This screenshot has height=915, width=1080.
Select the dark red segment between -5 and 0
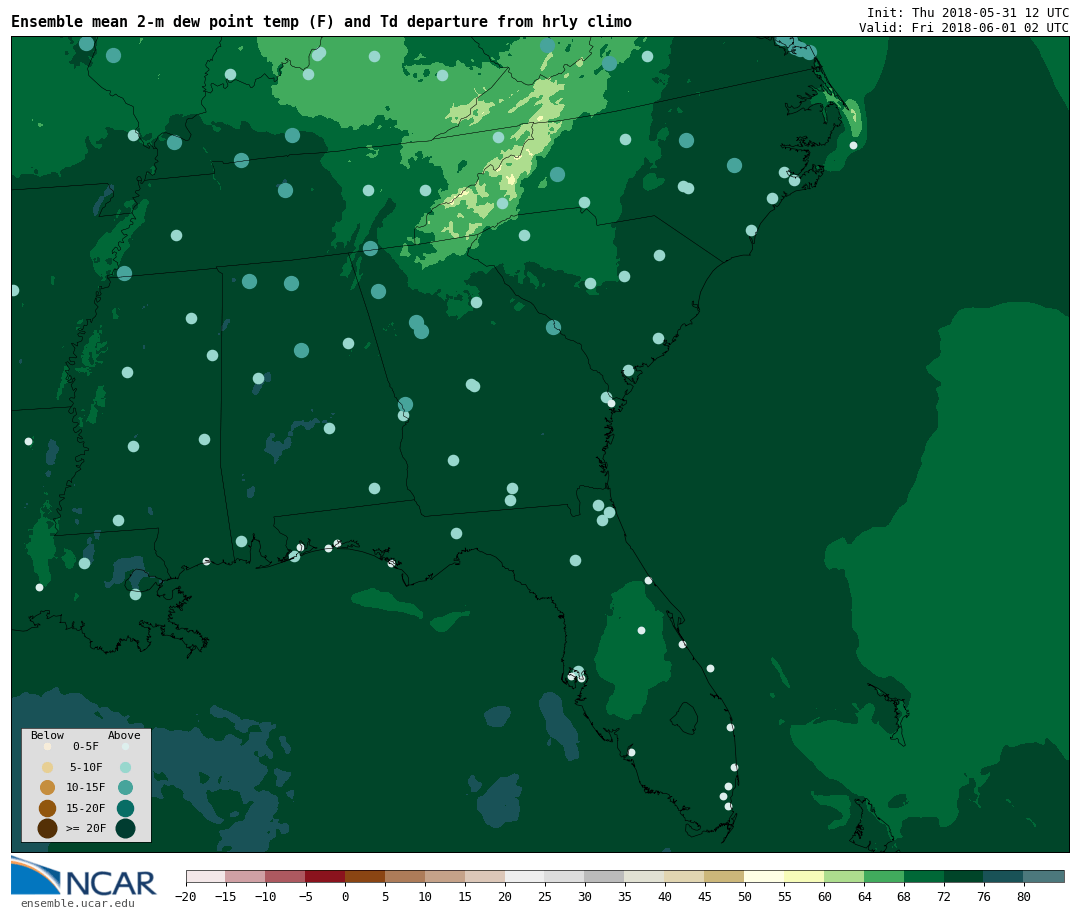326,876
